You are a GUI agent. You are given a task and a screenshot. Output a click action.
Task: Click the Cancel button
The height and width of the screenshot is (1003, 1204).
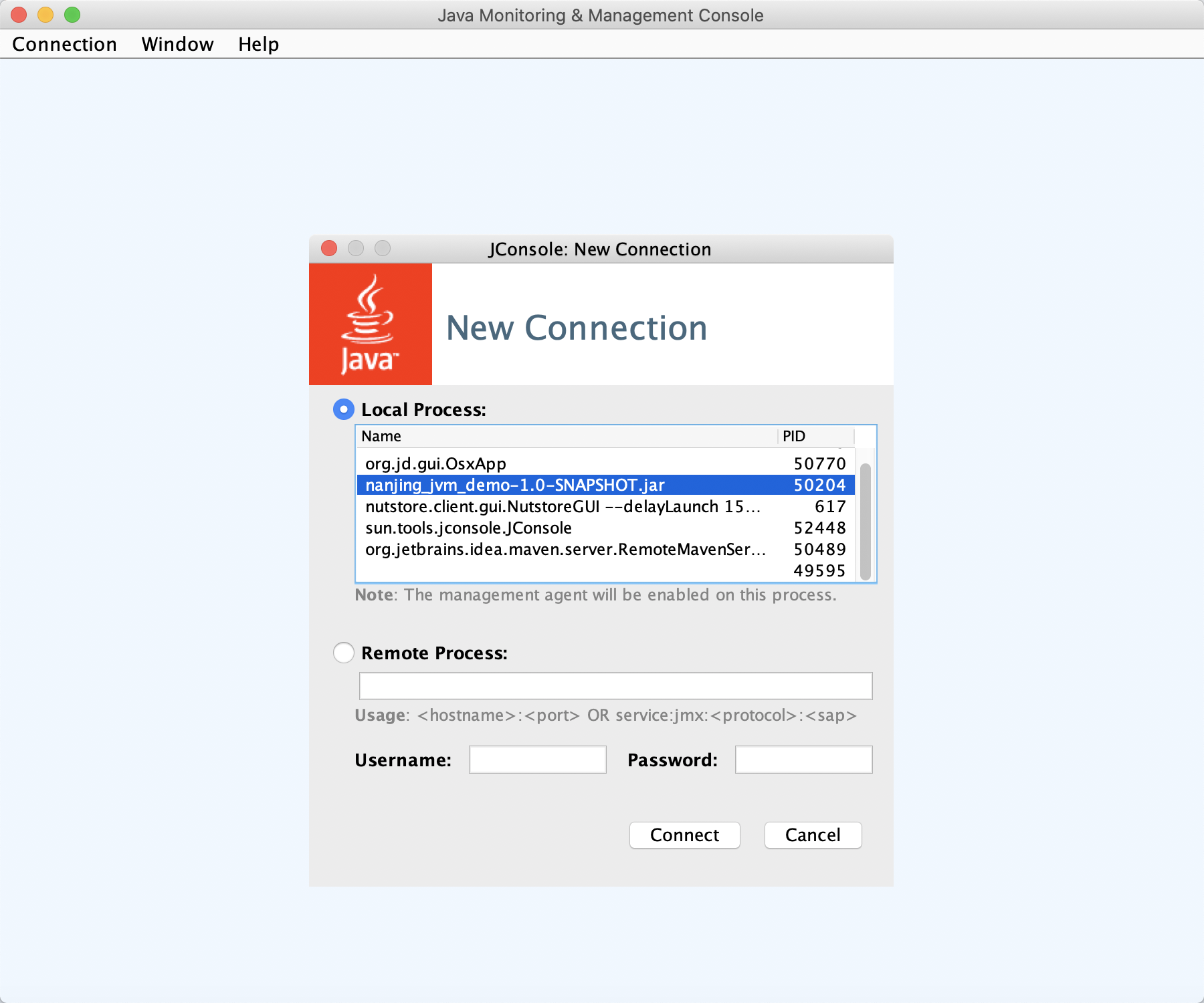pyautogui.click(x=813, y=835)
